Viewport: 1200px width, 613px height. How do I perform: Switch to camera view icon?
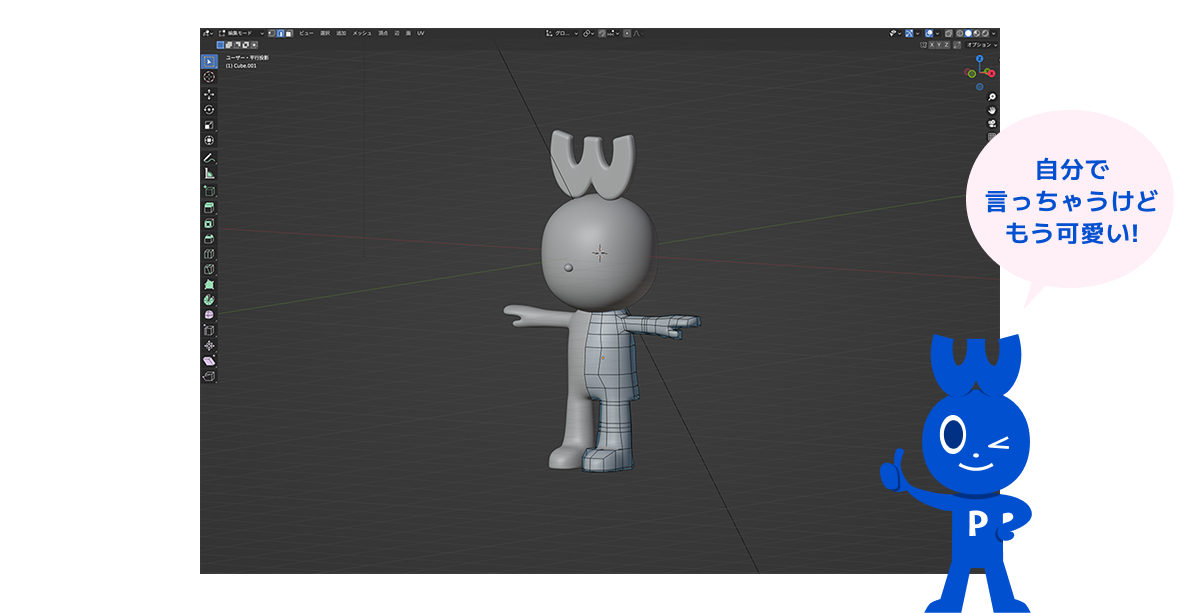[x=992, y=123]
